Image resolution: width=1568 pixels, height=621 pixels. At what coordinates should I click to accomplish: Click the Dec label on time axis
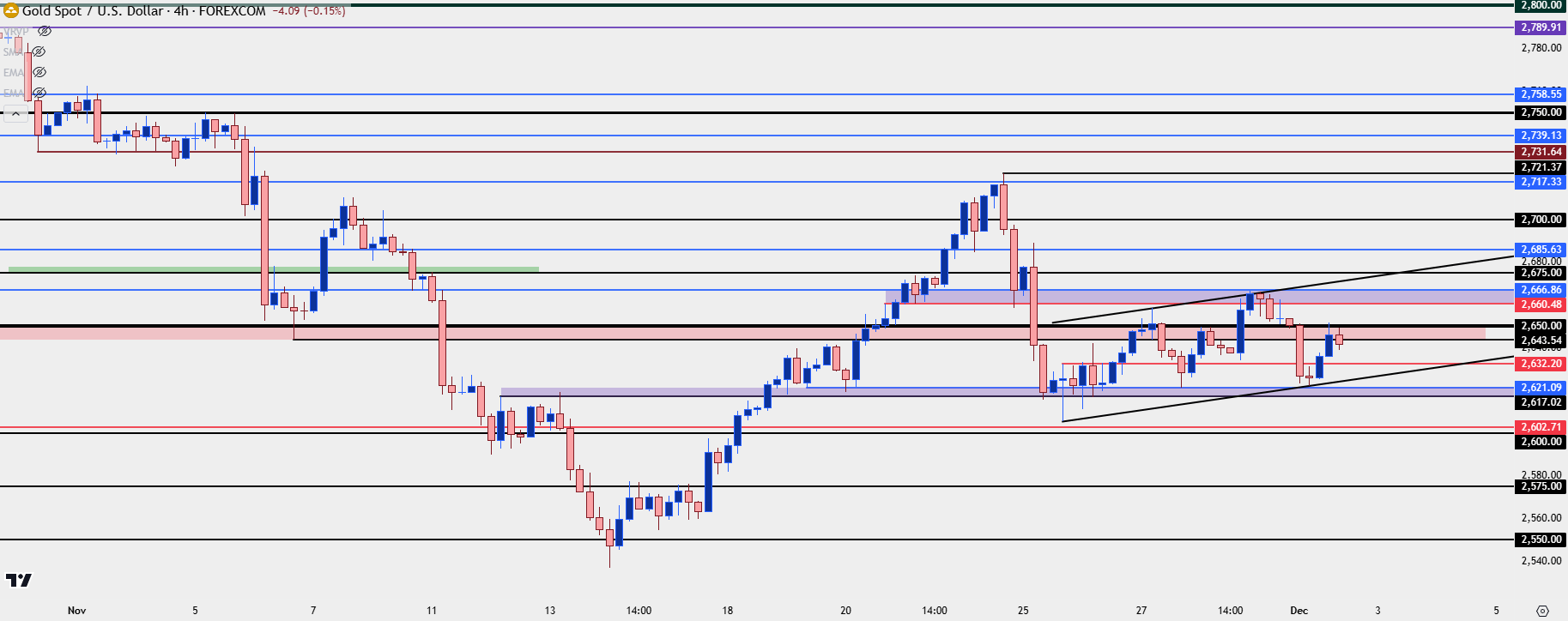[x=1299, y=611]
